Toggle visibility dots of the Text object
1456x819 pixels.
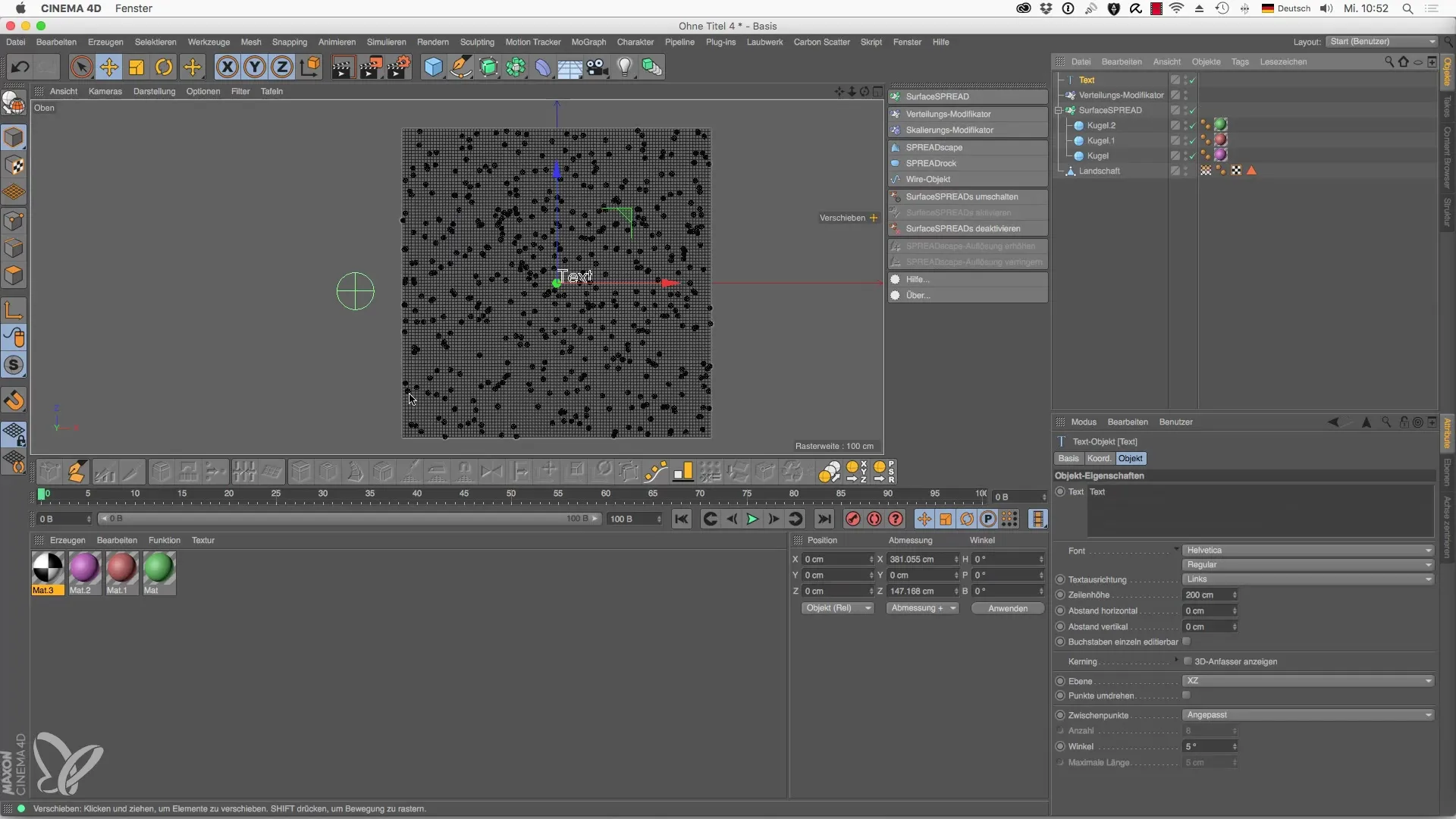pos(1185,80)
